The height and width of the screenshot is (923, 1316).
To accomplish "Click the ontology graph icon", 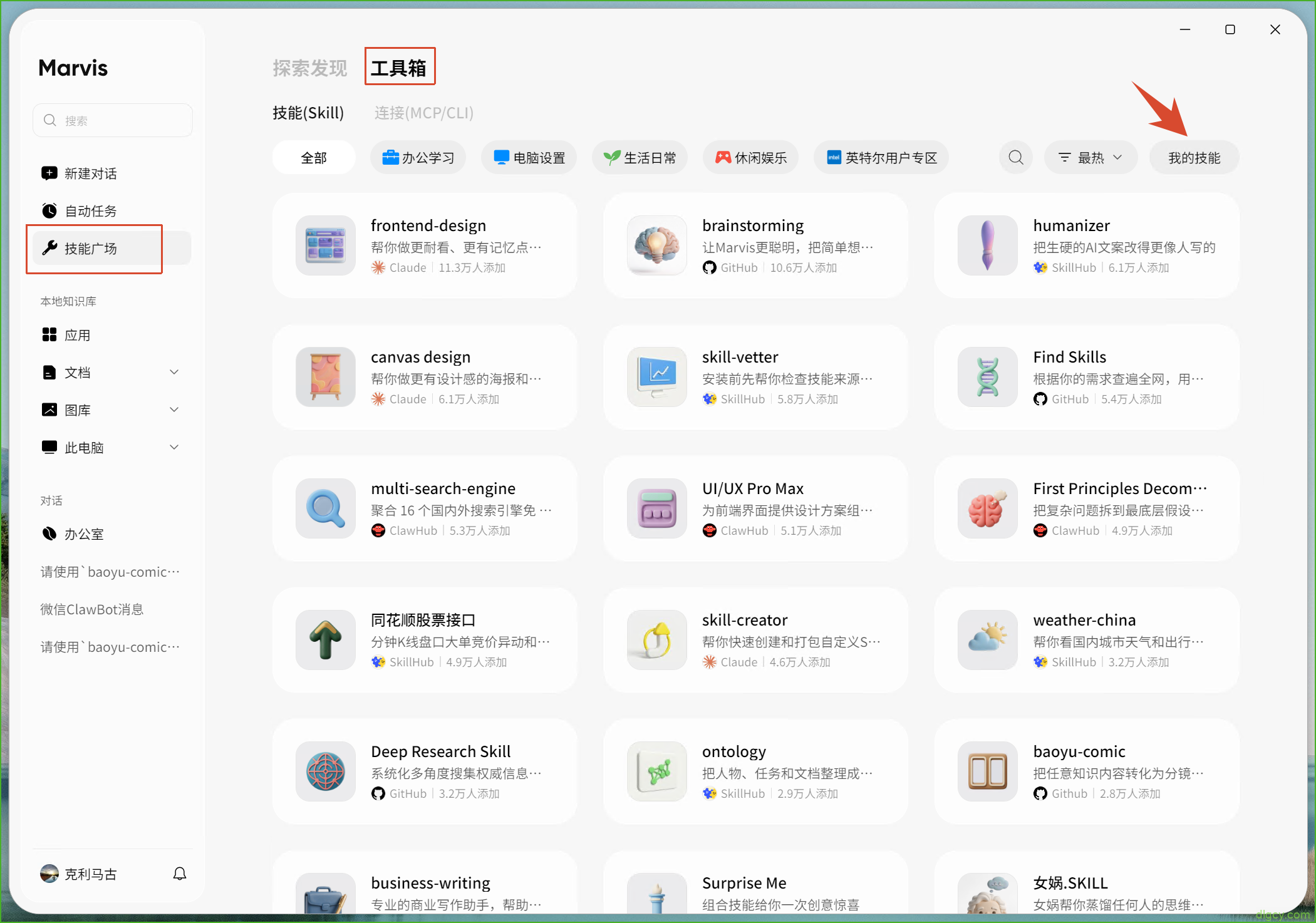I will click(x=657, y=771).
